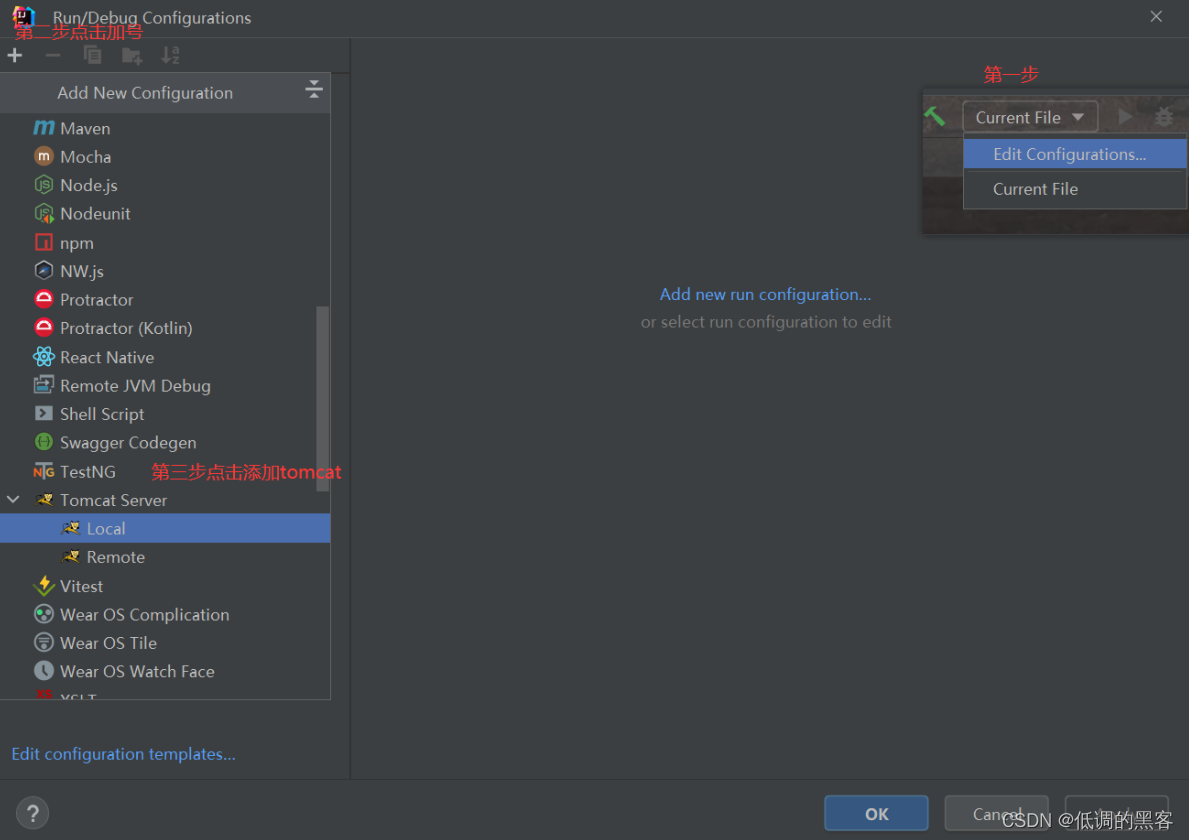The width and height of the screenshot is (1189, 840).
Task: Pick the Protractor configuration type
Action: [x=165, y=299]
